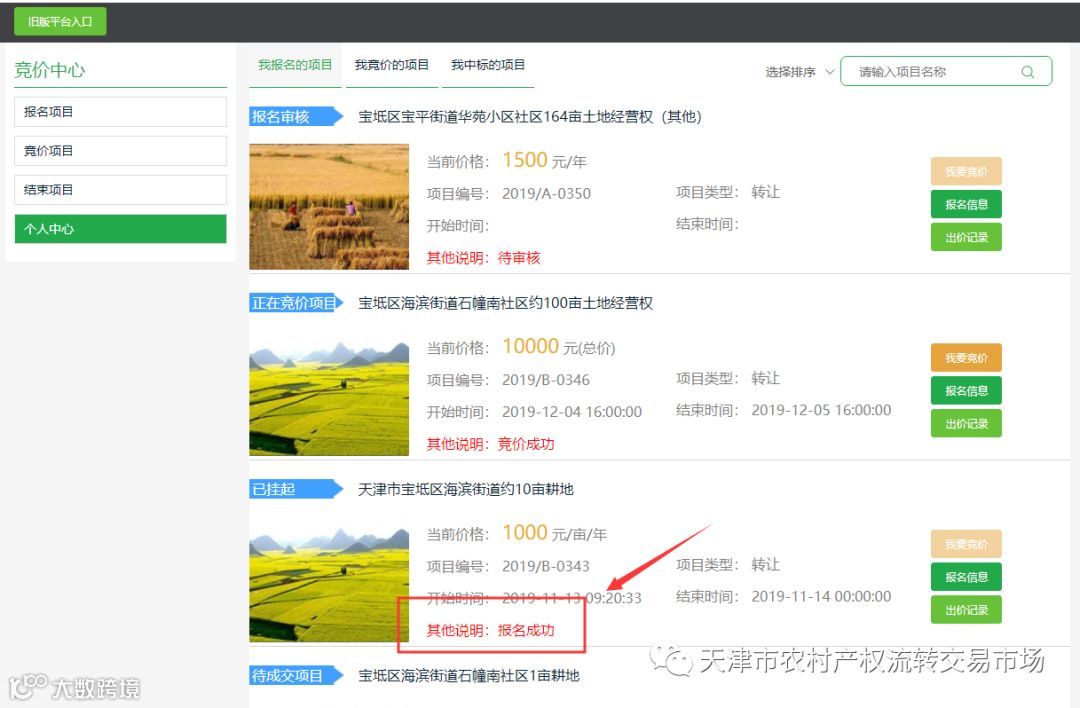Switch to 我中标的项目 tab

click(x=488, y=65)
